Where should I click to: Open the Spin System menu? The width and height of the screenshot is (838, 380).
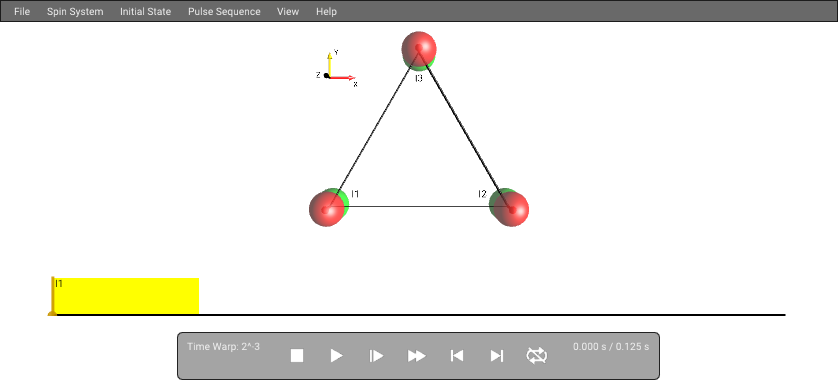[75, 11]
